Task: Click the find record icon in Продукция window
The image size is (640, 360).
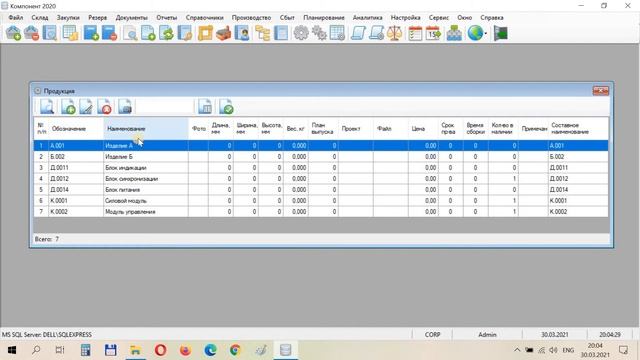Action: (47, 107)
